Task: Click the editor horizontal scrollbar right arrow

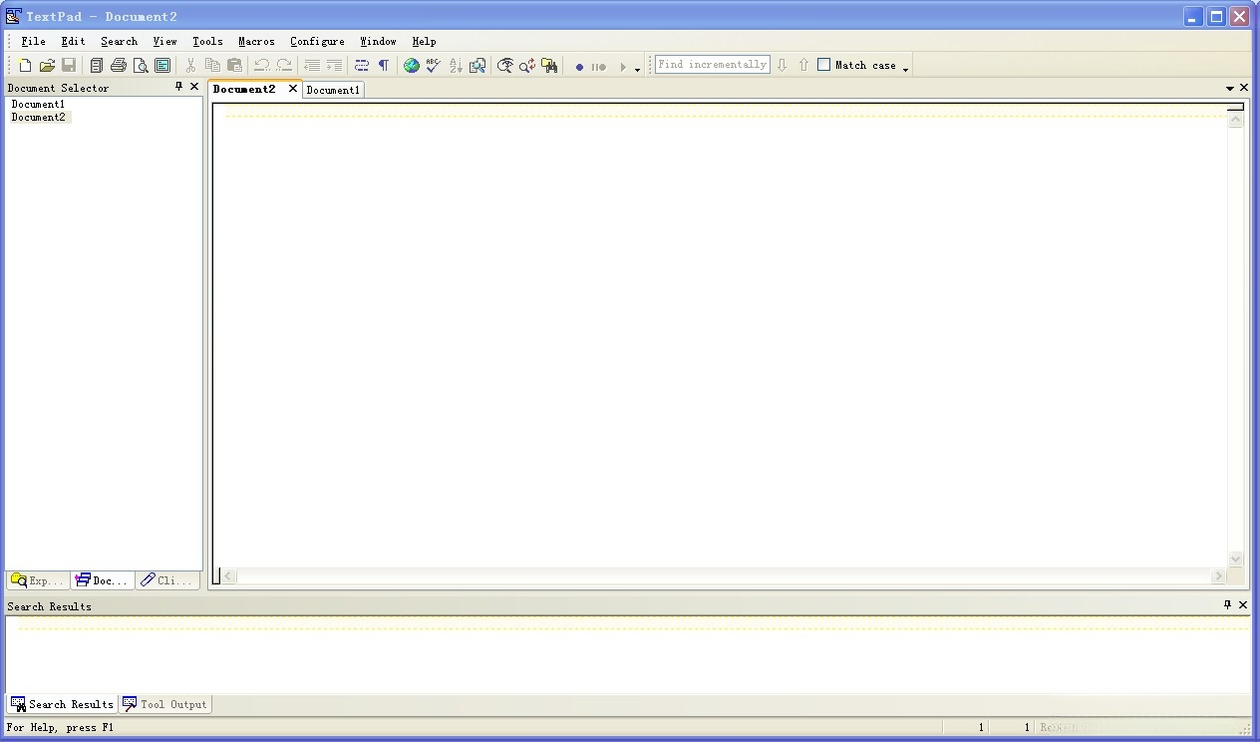Action: pos(1218,576)
